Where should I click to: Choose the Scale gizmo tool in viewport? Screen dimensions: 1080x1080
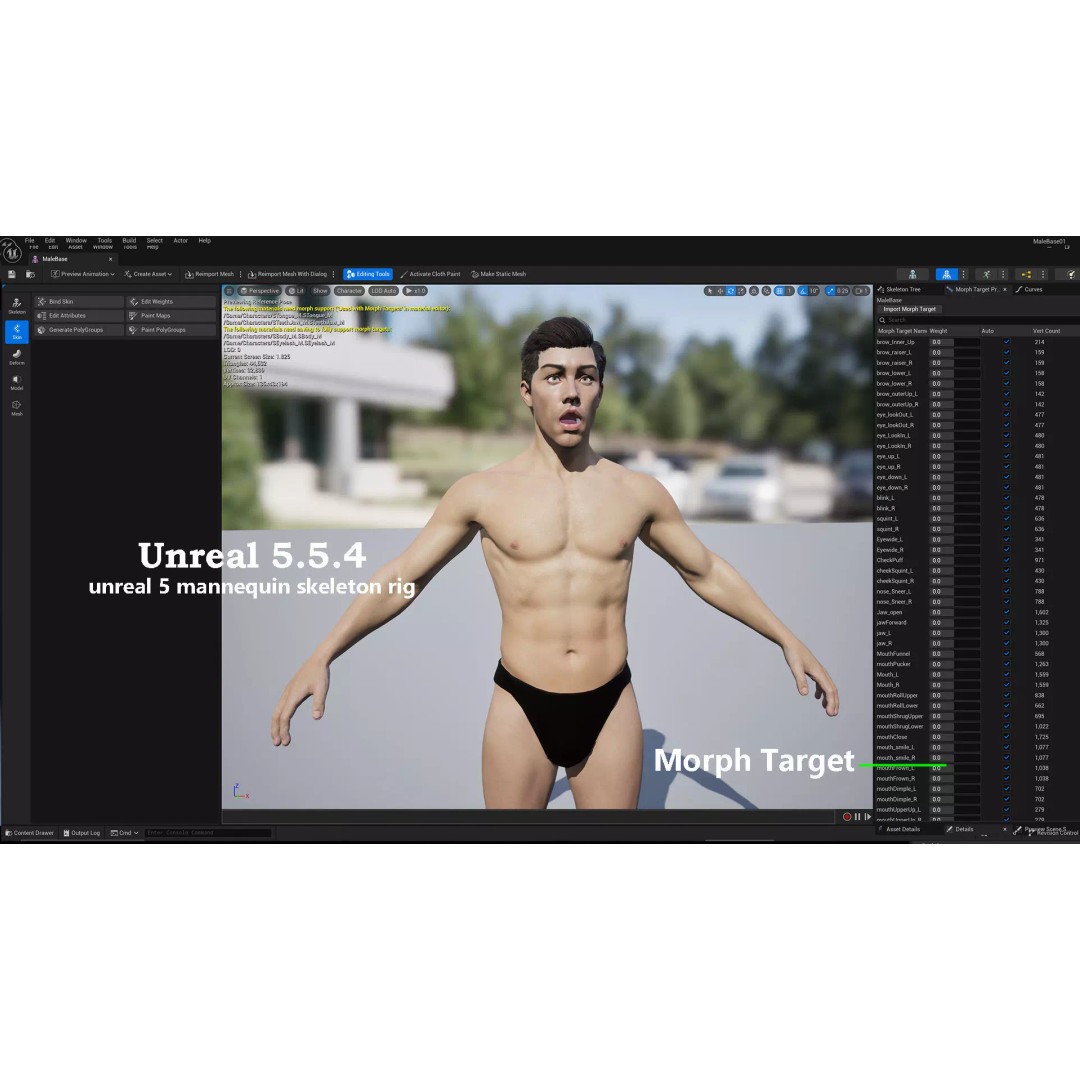click(741, 291)
